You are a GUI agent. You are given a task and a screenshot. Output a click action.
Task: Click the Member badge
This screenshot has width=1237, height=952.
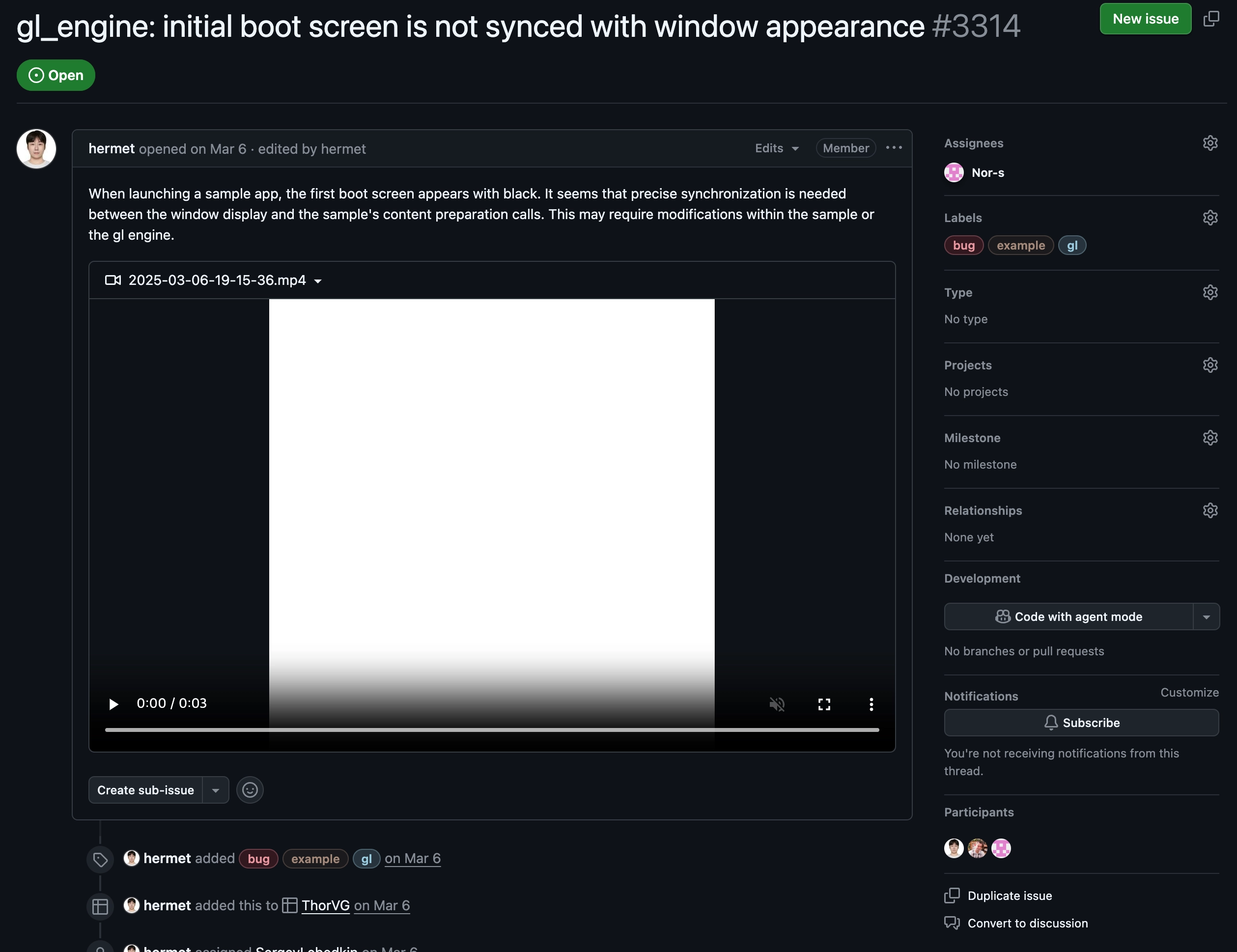pos(846,148)
